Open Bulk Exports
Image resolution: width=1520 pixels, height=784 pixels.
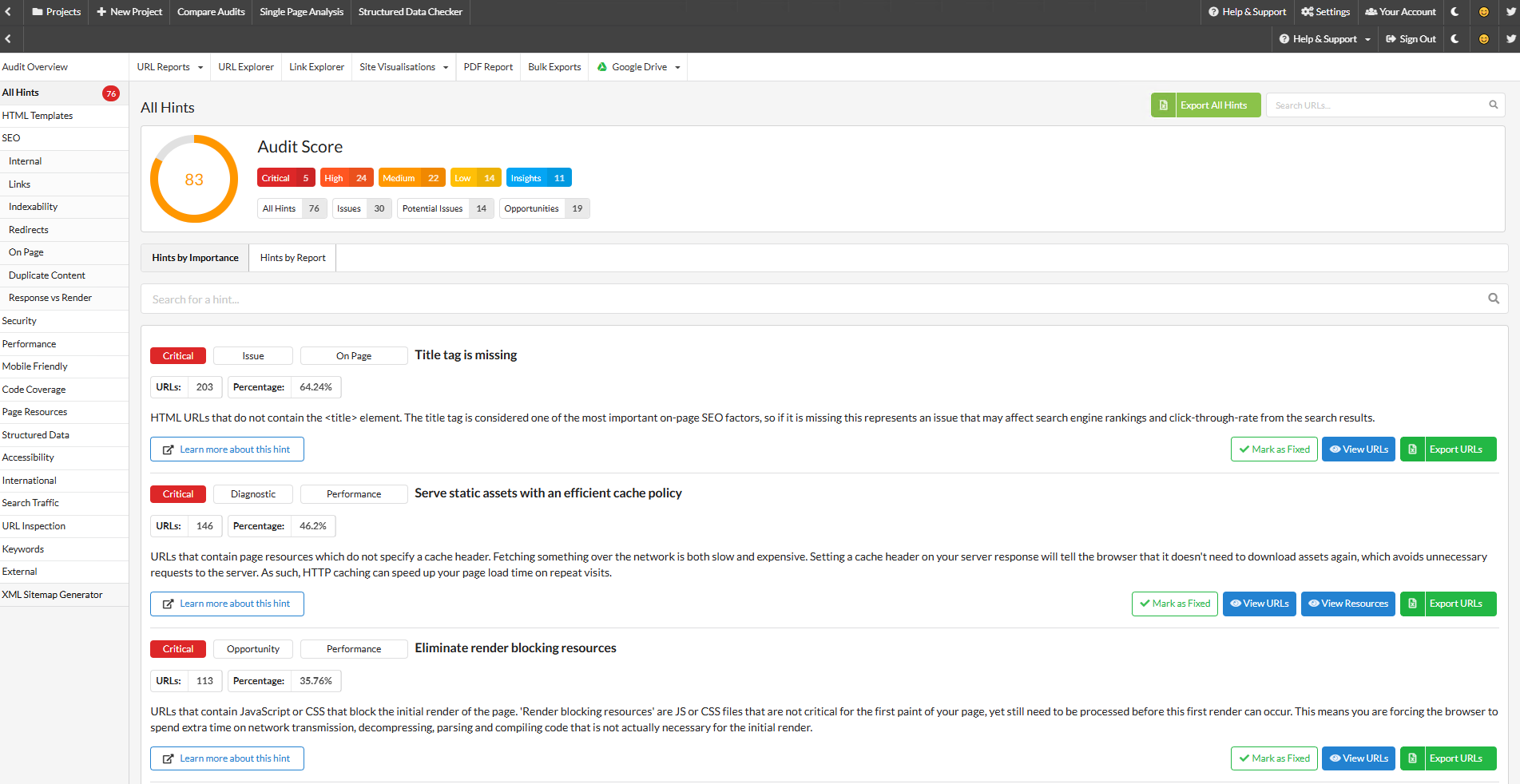tap(554, 67)
